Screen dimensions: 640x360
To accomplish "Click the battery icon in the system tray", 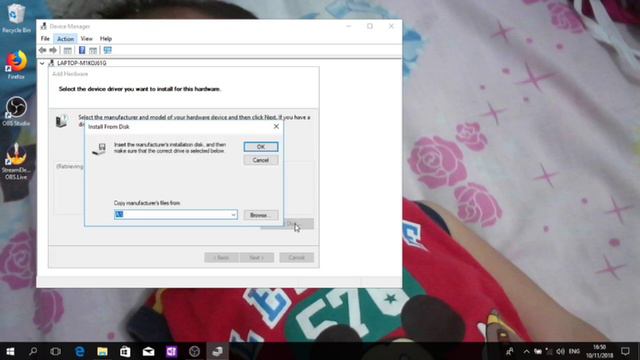I will click(538, 351).
